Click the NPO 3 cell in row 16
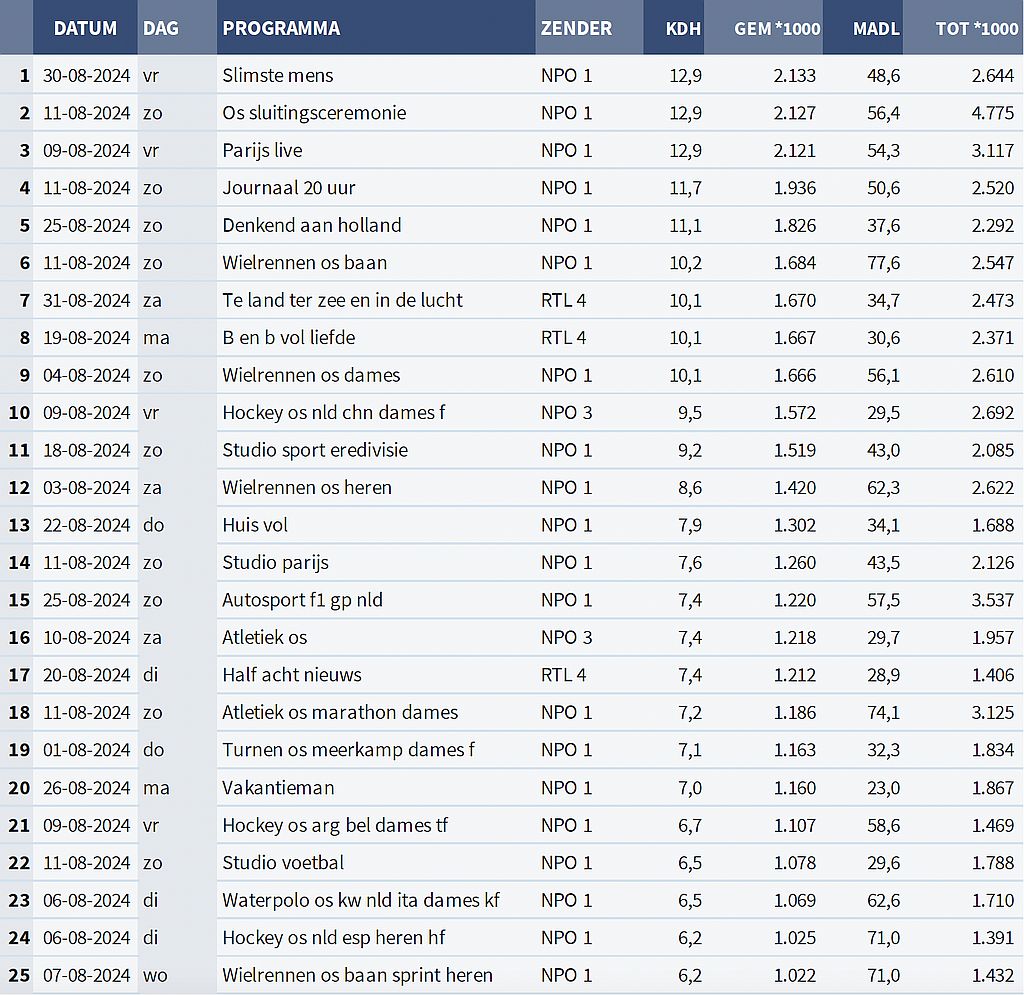Screen dimensions: 1024x995 566,638
